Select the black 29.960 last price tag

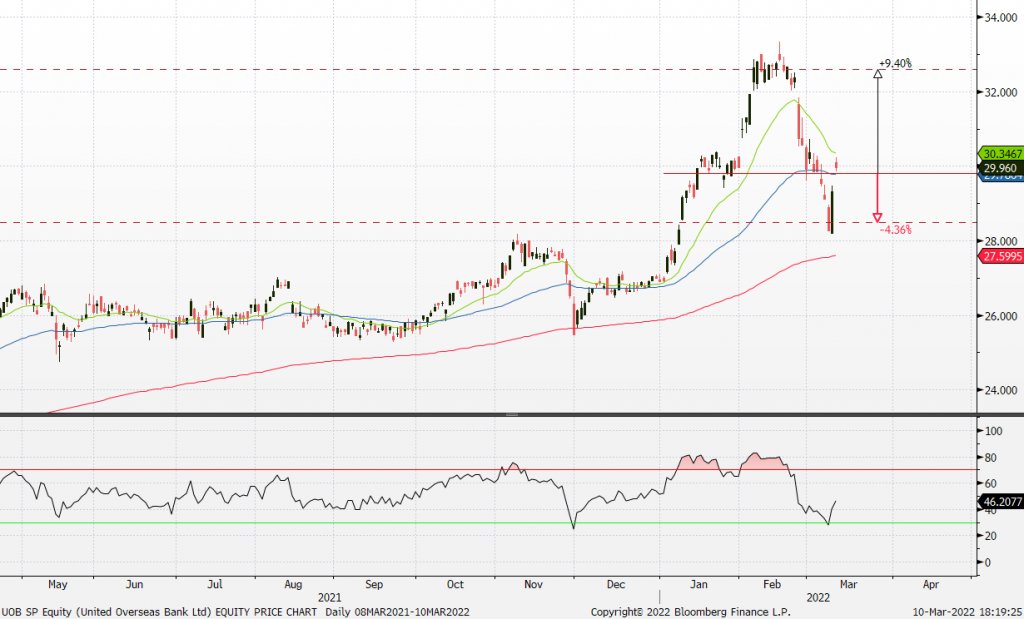[1000, 168]
